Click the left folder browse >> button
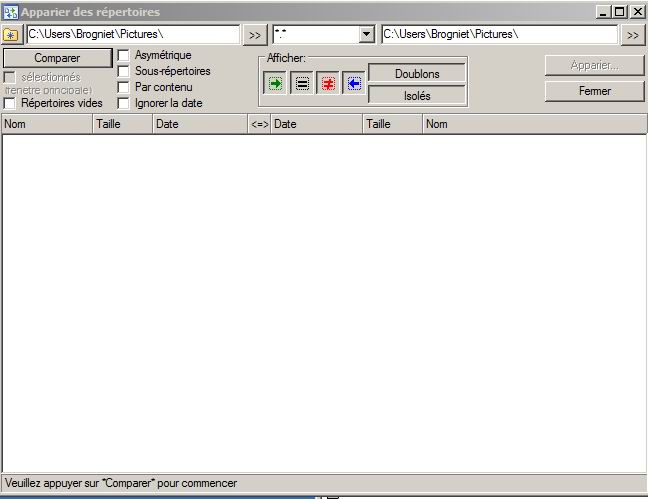The height and width of the screenshot is (499, 648). pos(255,35)
